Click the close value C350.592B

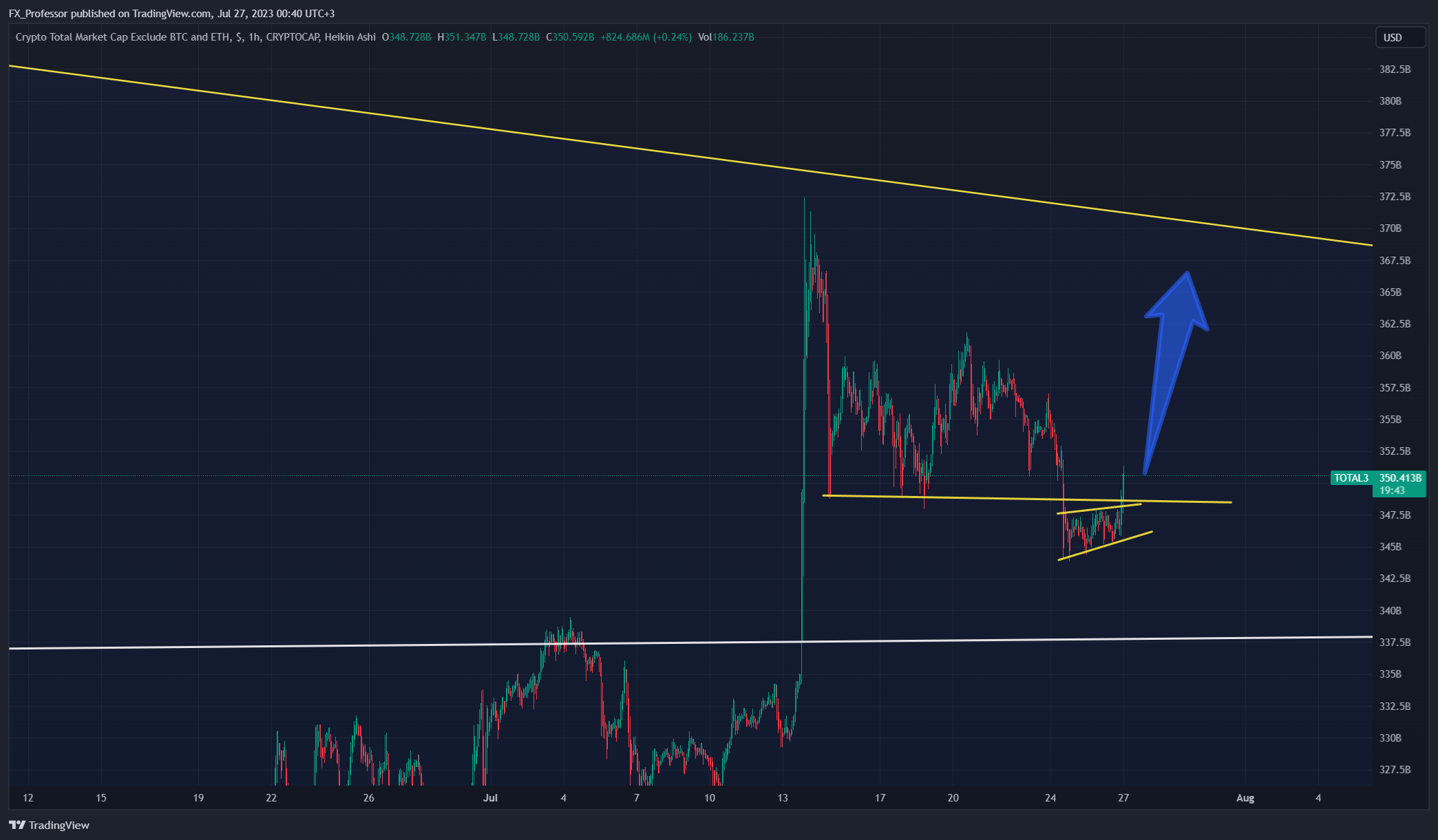(x=570, y=37)
